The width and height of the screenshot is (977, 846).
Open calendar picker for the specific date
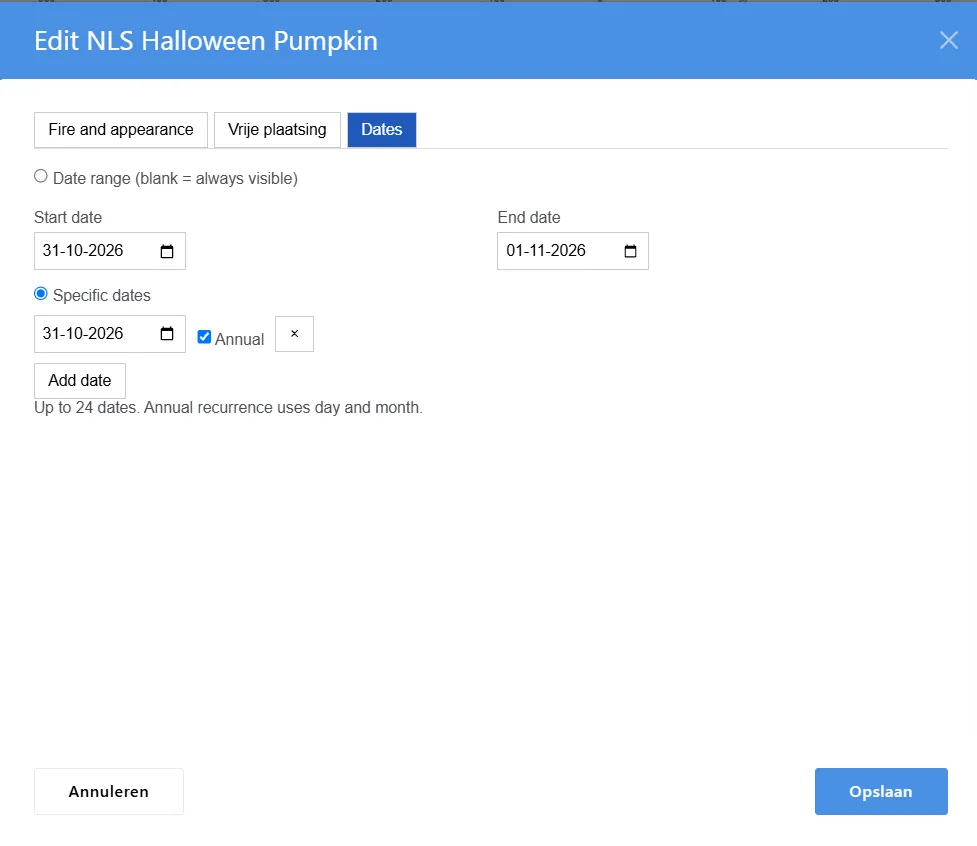(167, 334)
